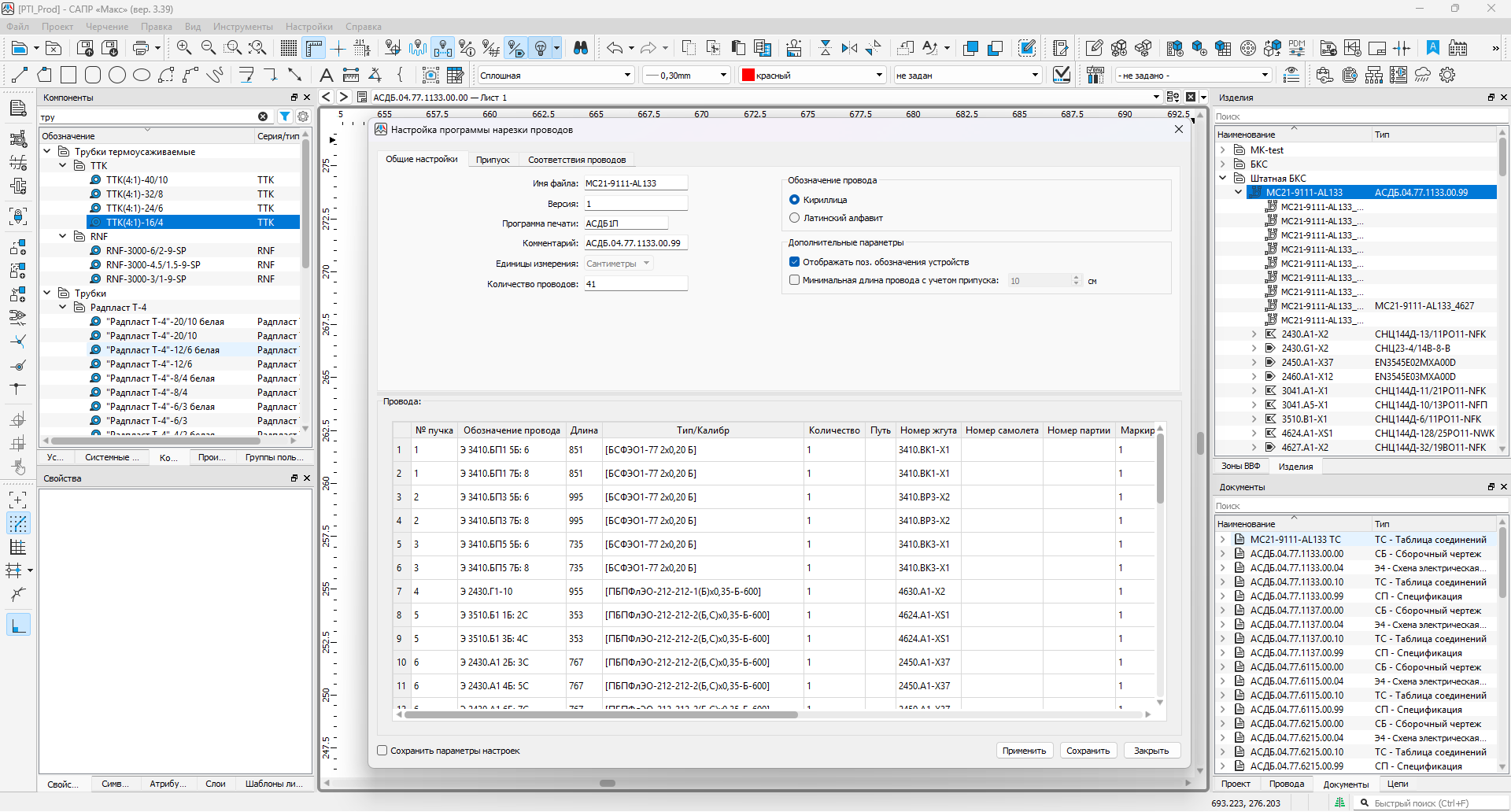The height and width of the screenshot is (812, 1511).
Task: Click the binoculars search icon in toolbar
Action: [x=581, y=48]
